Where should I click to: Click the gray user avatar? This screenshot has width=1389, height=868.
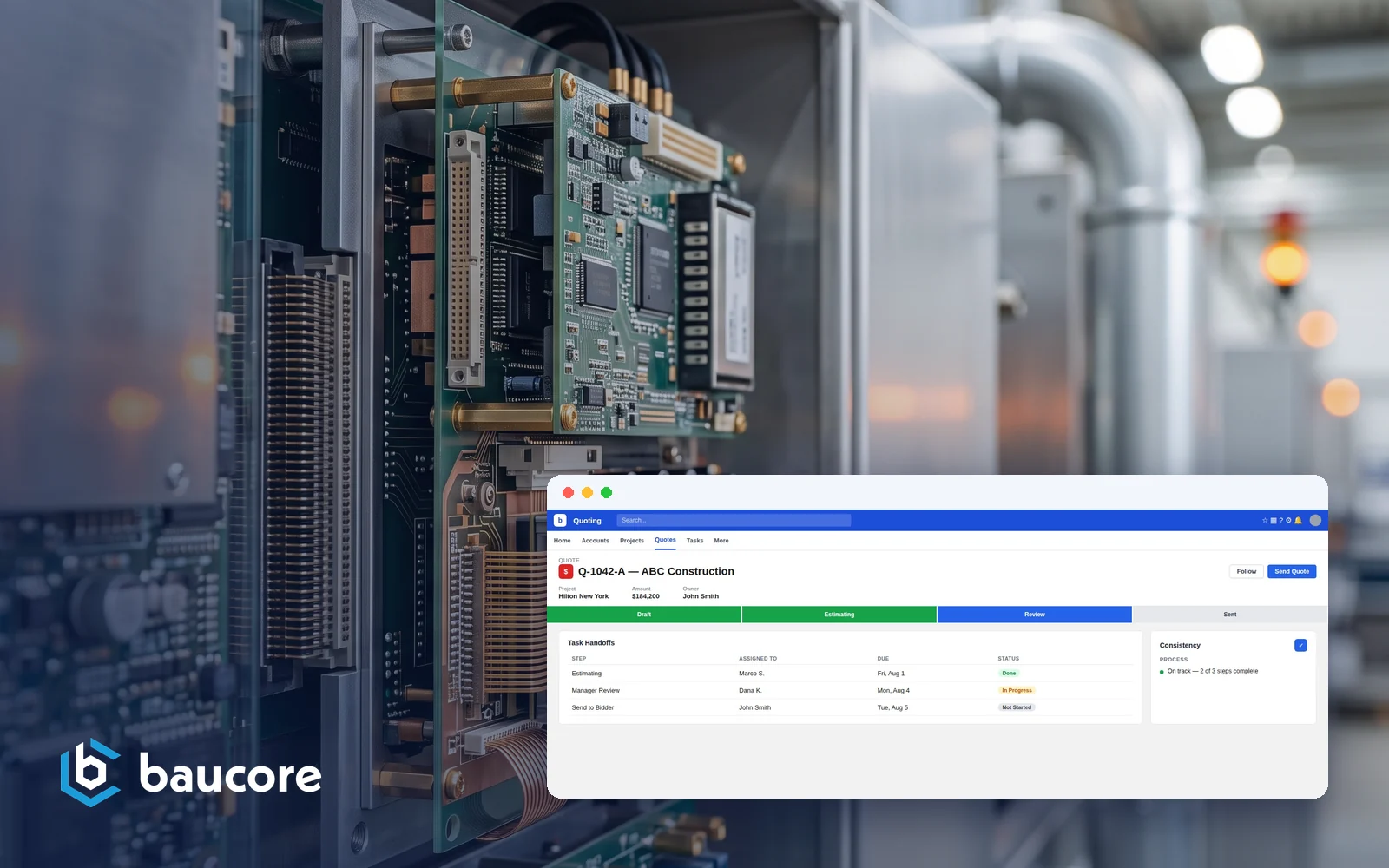pos(1315,520)
